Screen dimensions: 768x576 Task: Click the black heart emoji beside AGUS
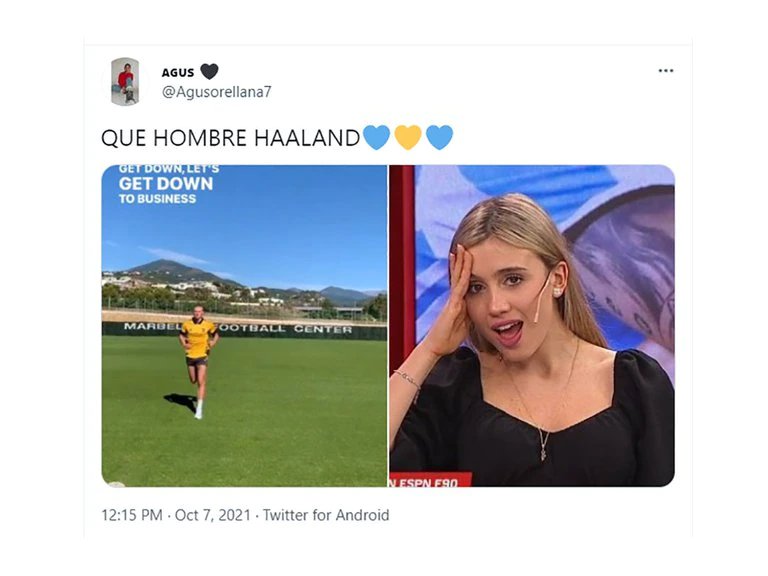point(209,72)
